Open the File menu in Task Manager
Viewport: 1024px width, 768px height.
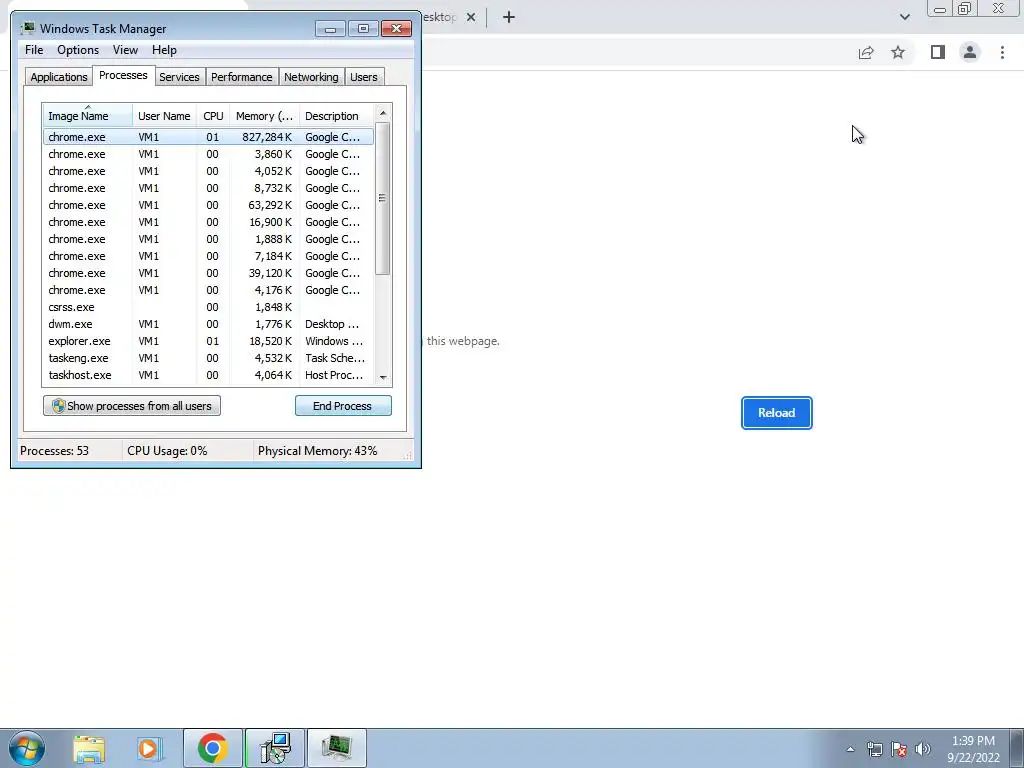coord(34,50)
